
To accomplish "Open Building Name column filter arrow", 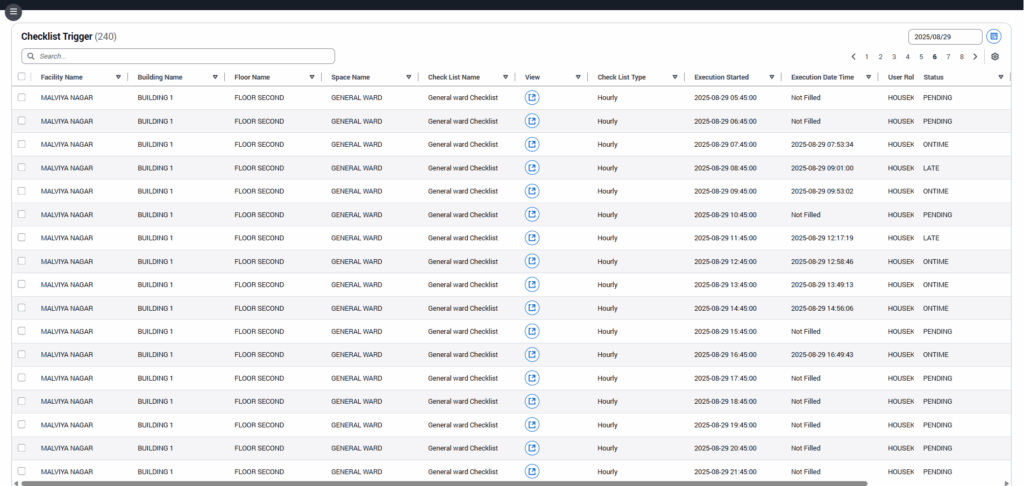I will [x=215, y=77].
